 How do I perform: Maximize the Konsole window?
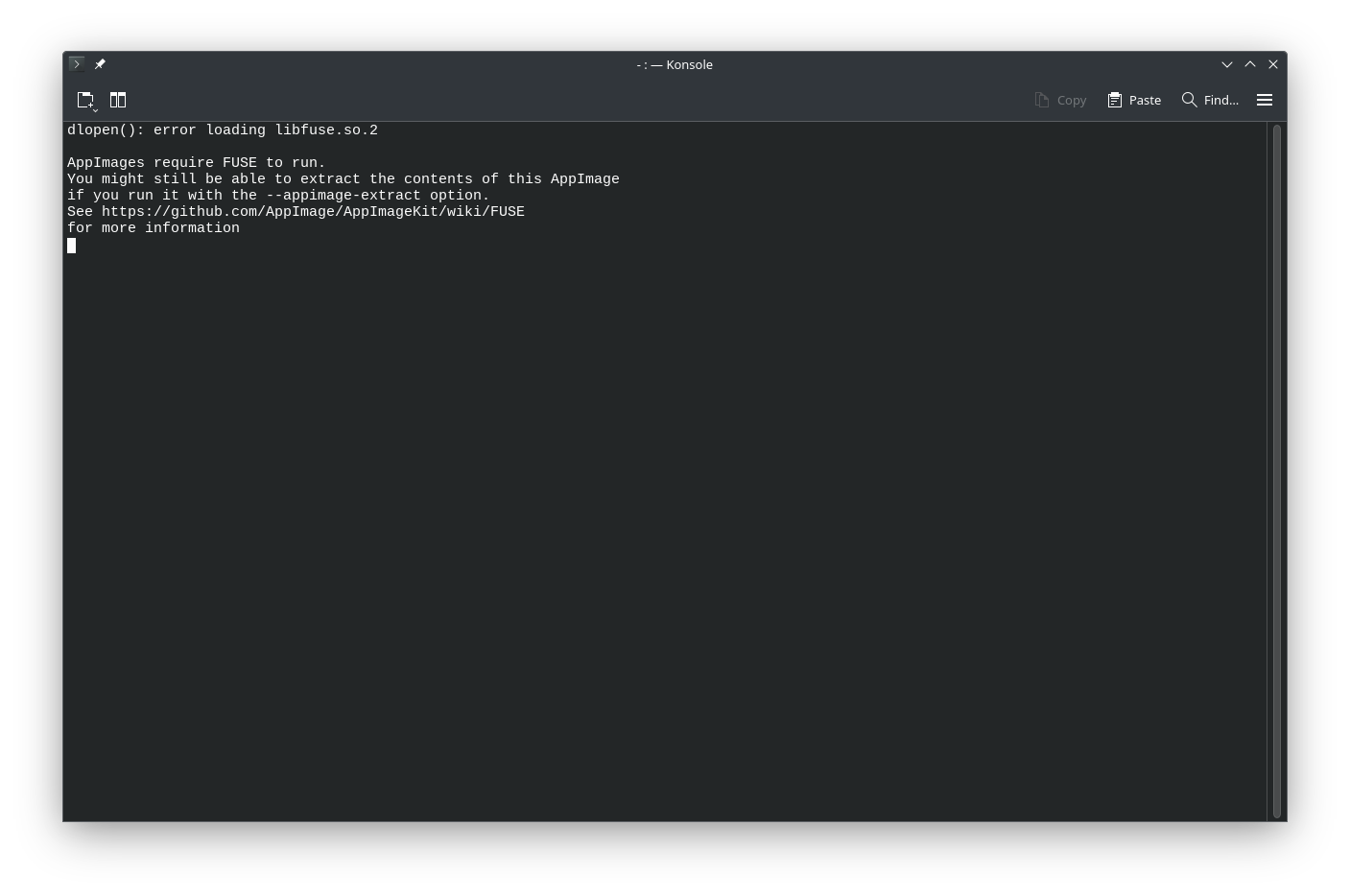1250,64
